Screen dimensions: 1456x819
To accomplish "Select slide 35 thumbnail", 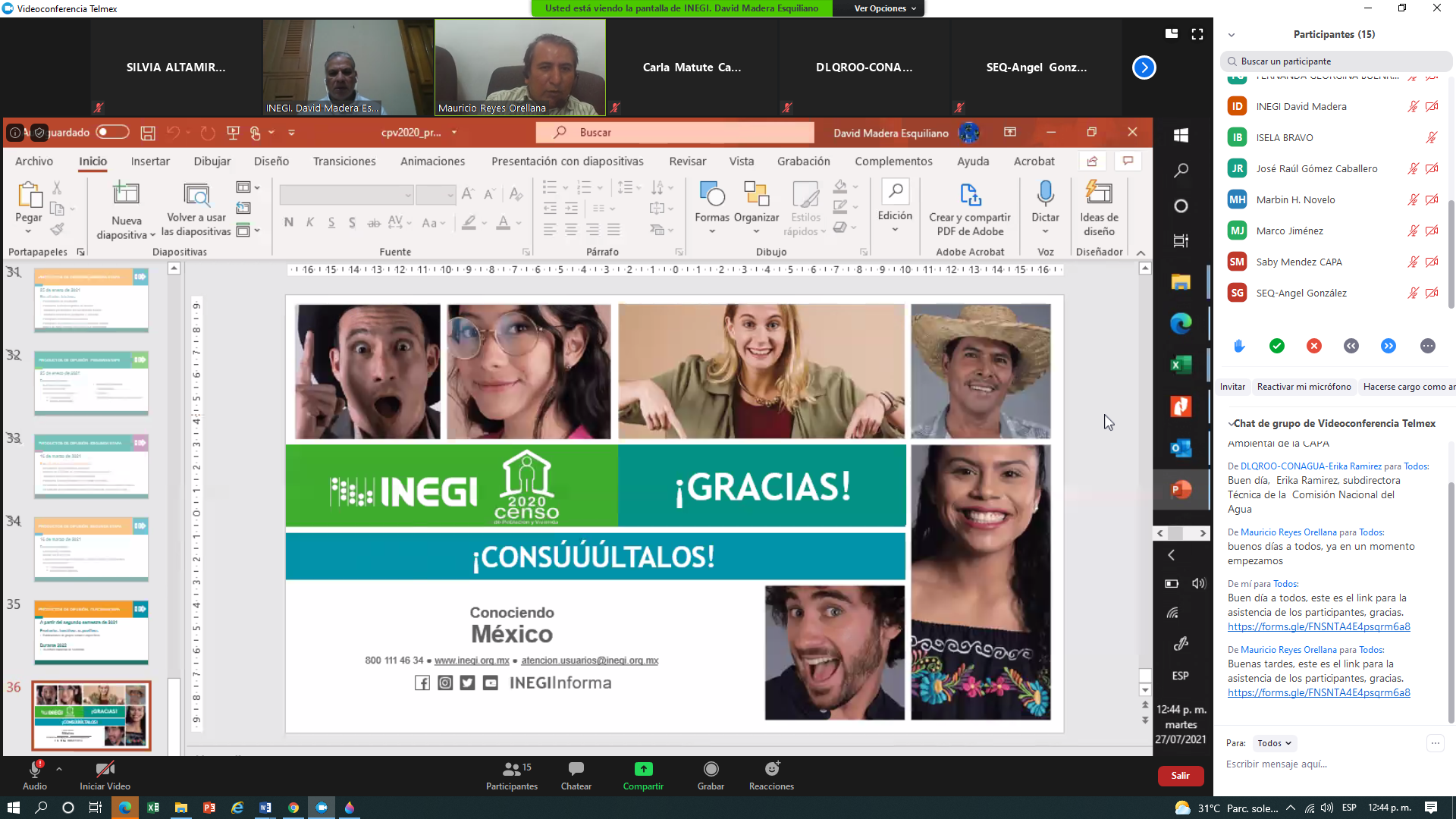I will 91,632.
